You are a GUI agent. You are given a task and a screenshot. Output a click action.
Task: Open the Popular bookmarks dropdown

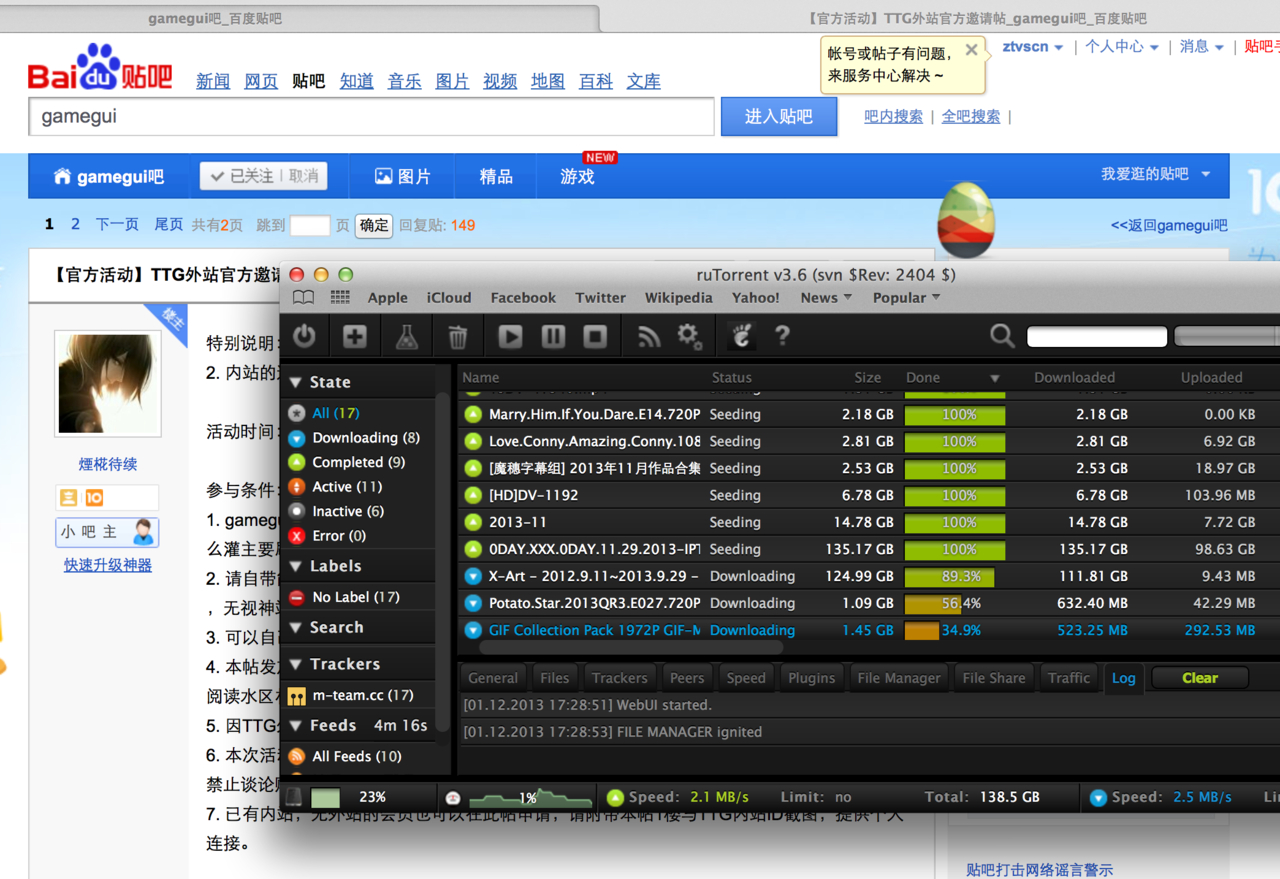coord(906,298)
